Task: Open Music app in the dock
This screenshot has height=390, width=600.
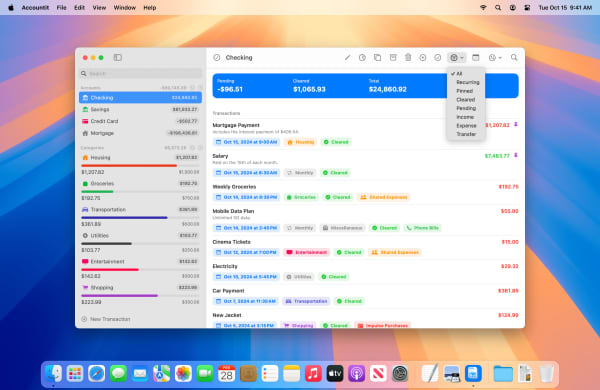Action: [313, 373]
